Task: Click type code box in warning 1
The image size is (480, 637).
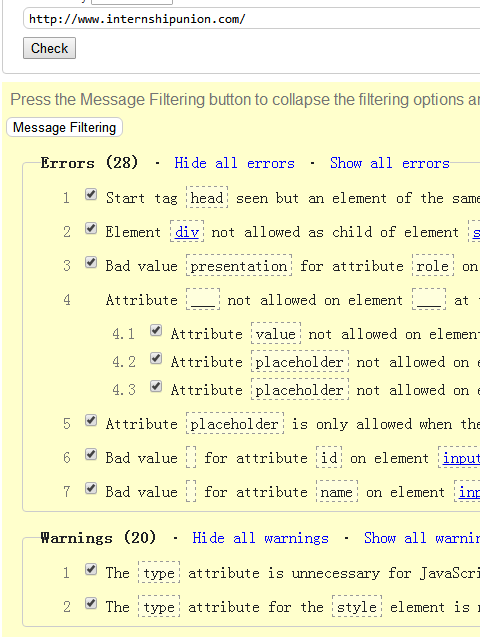Action: 159,573
